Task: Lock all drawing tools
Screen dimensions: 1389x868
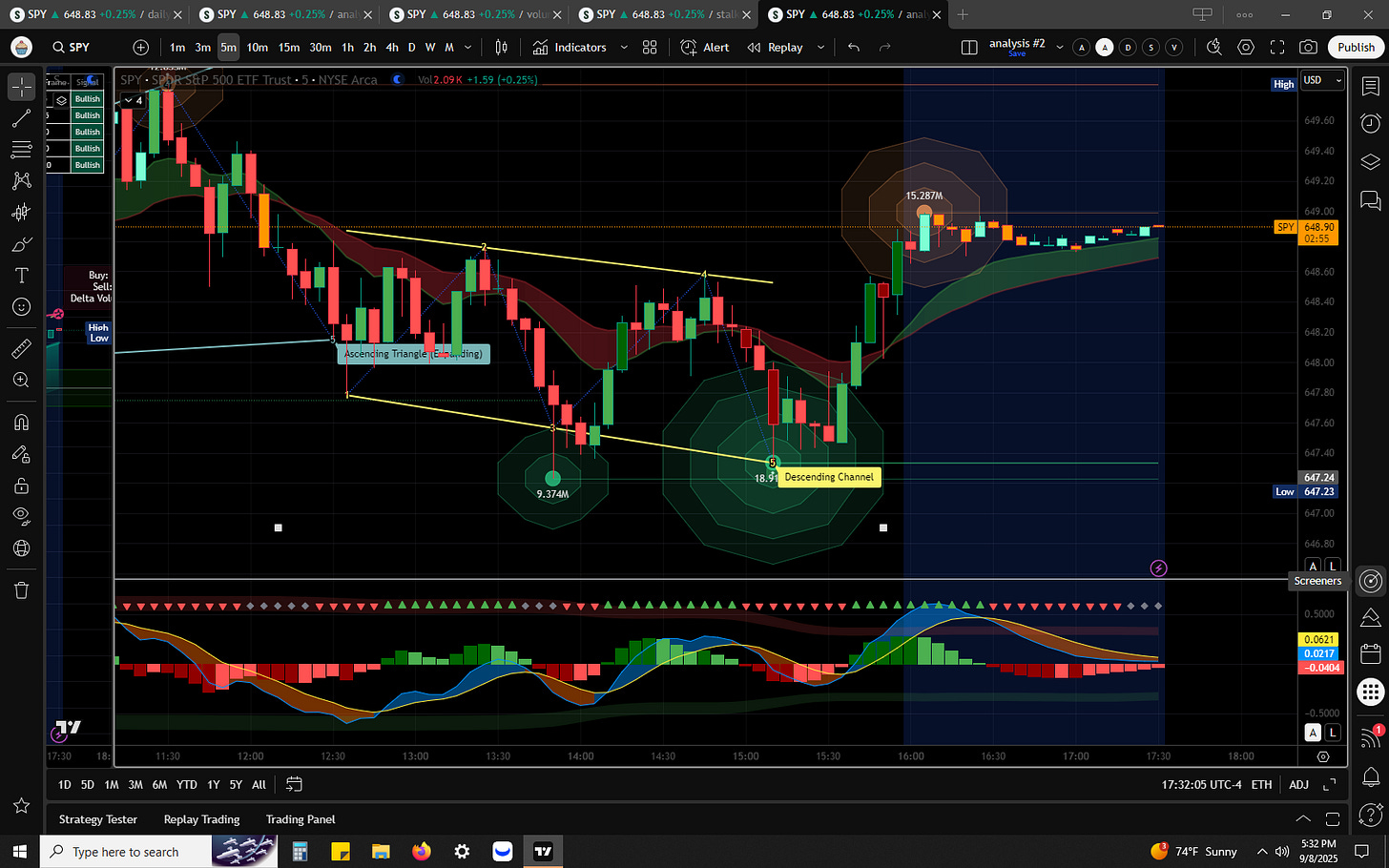Action: pos(21,486)
